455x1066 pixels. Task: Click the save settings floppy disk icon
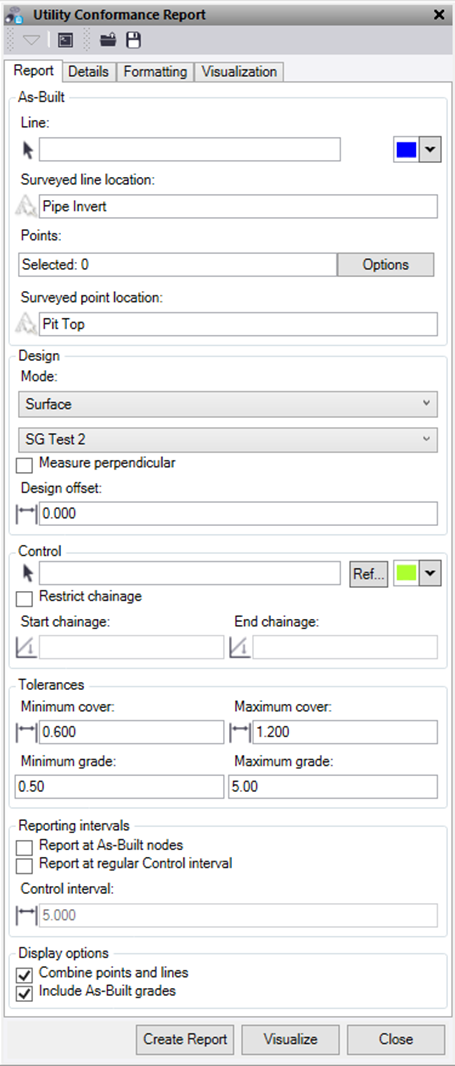click(x=134, y=41)
